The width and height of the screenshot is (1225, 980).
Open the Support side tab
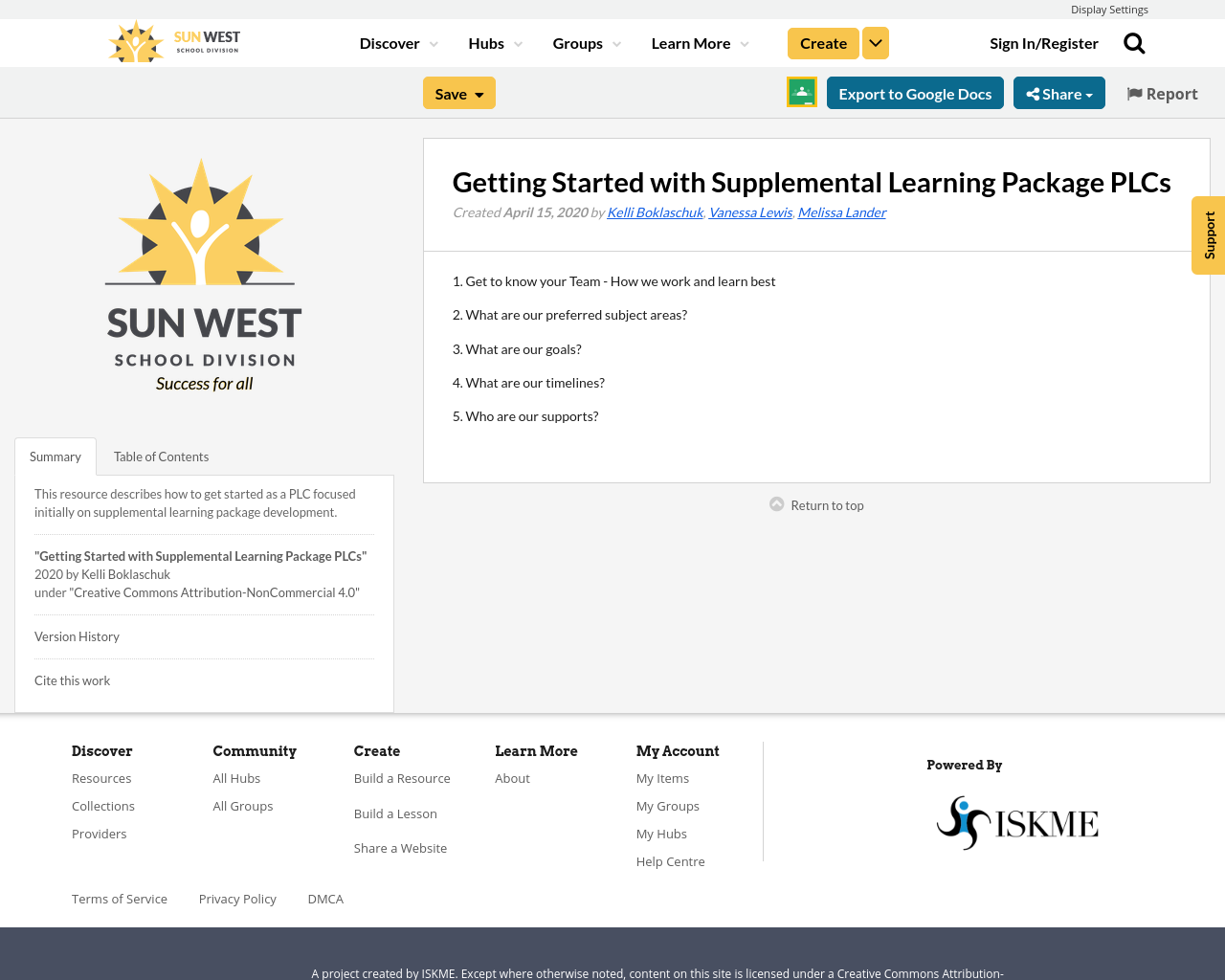[1208, 235]
